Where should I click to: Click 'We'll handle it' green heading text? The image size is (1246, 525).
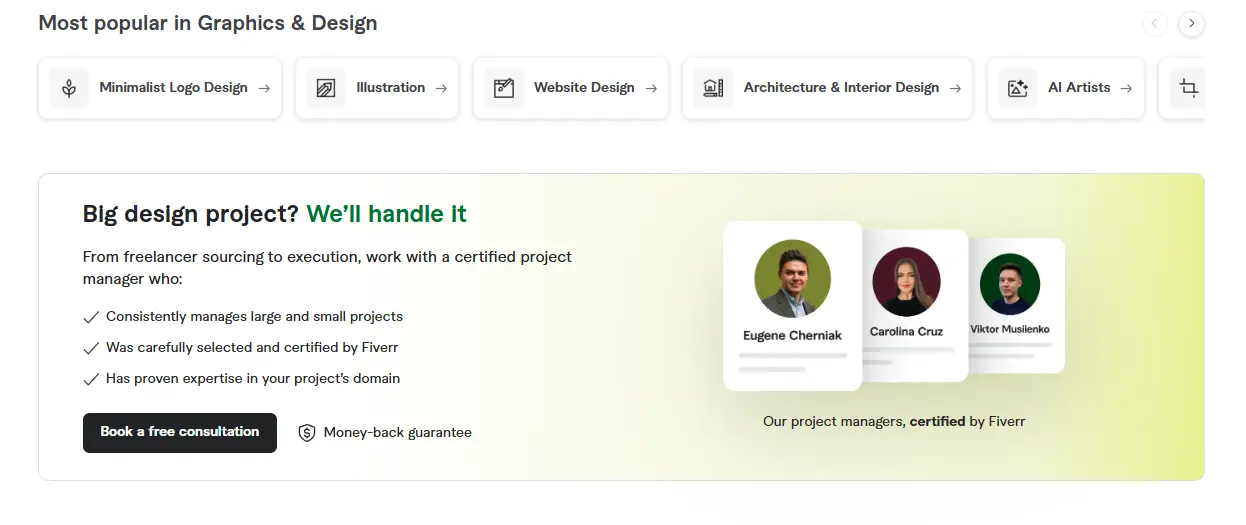pyautogui.click(x=386, y=214)
